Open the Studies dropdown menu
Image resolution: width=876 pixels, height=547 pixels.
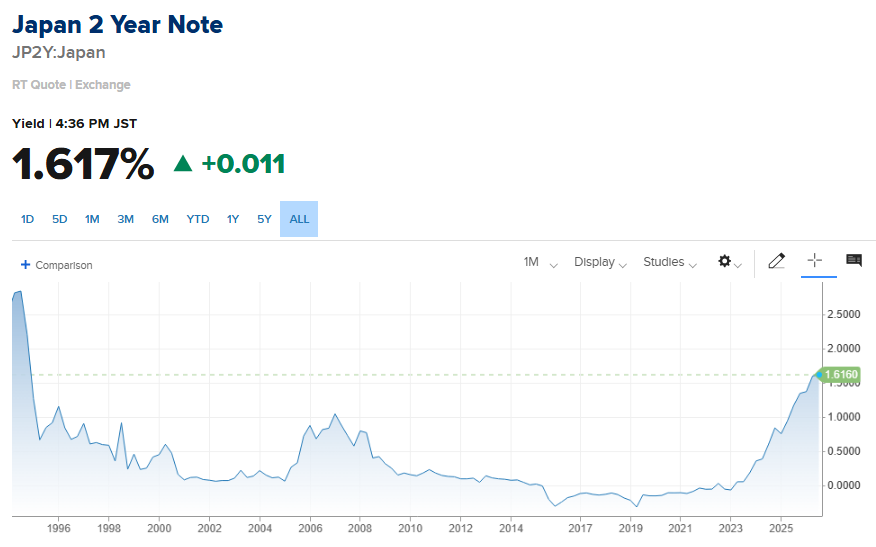(x=670, y=262)
